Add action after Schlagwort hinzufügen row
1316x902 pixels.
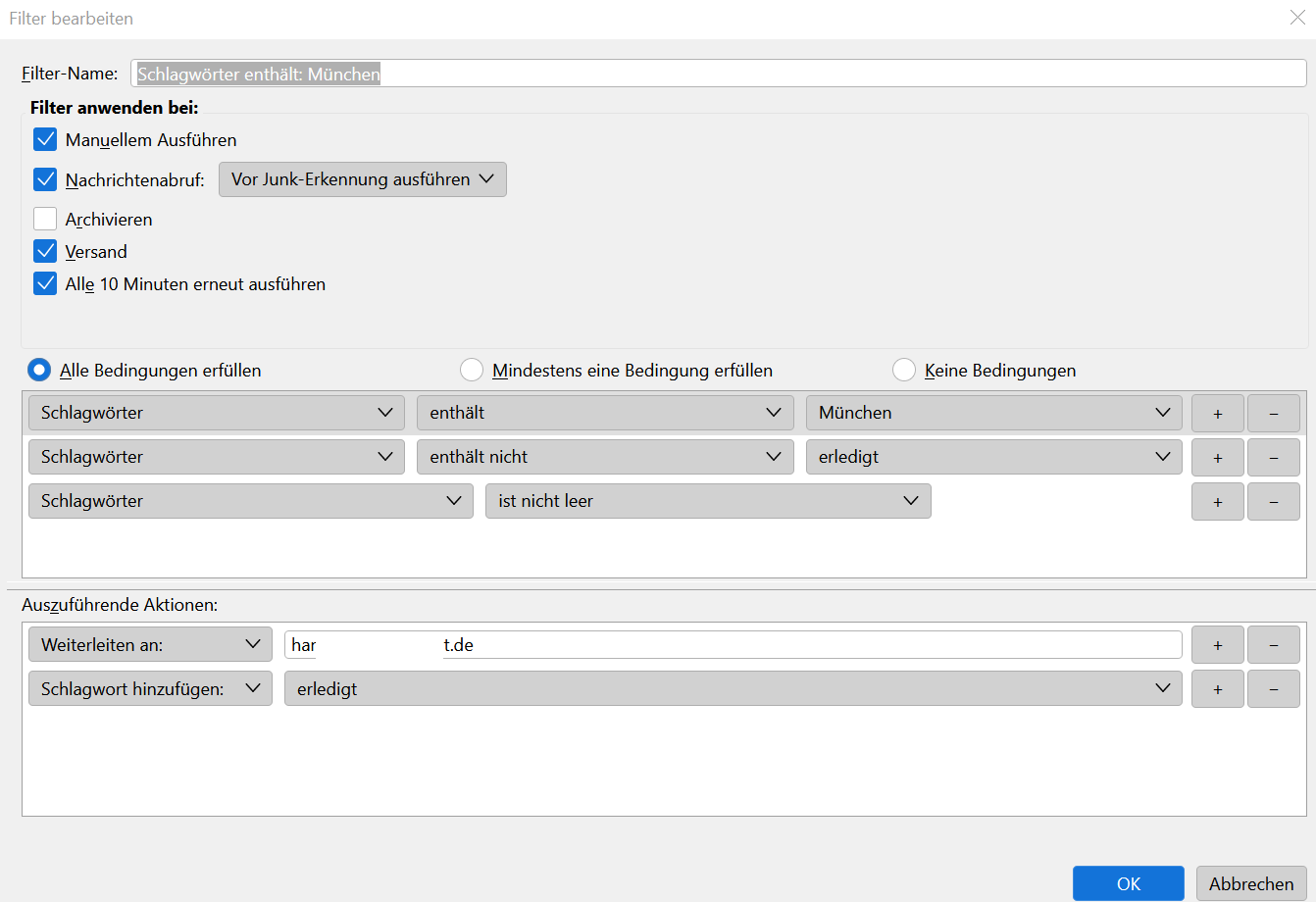click(1218, 689)
